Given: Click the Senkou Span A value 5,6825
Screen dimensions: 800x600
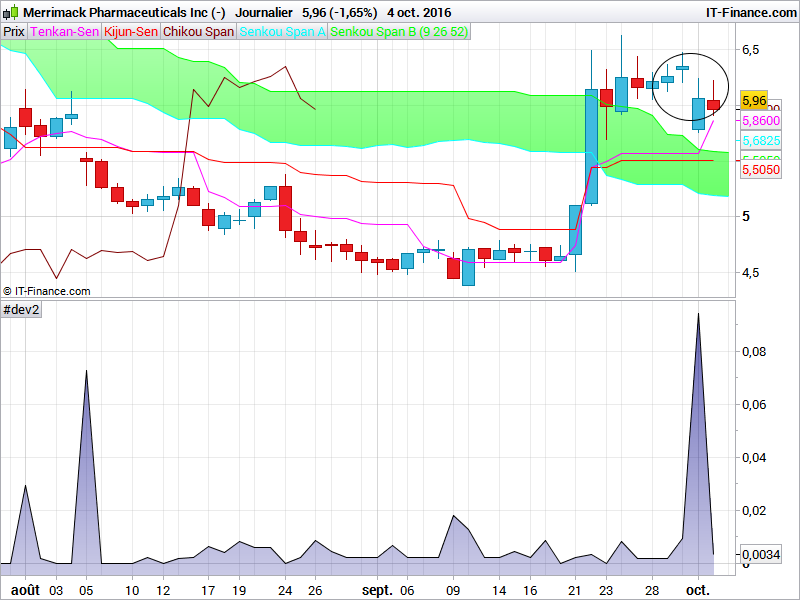Looking at the screenshot, I should pyautogui.click(x=761, y=141).
